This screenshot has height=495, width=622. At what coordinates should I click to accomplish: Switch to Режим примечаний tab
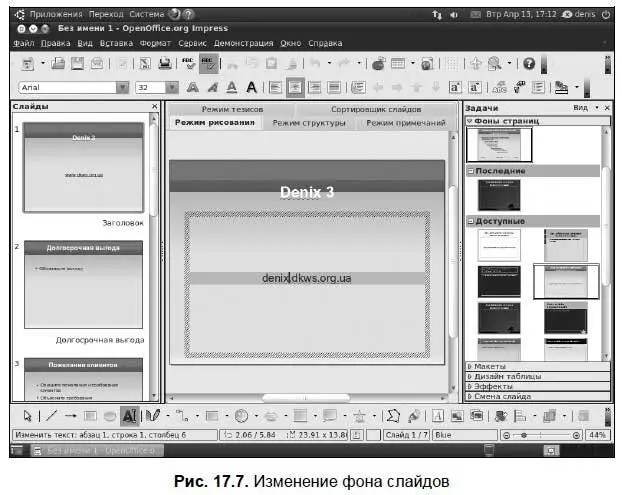point(406,123)
